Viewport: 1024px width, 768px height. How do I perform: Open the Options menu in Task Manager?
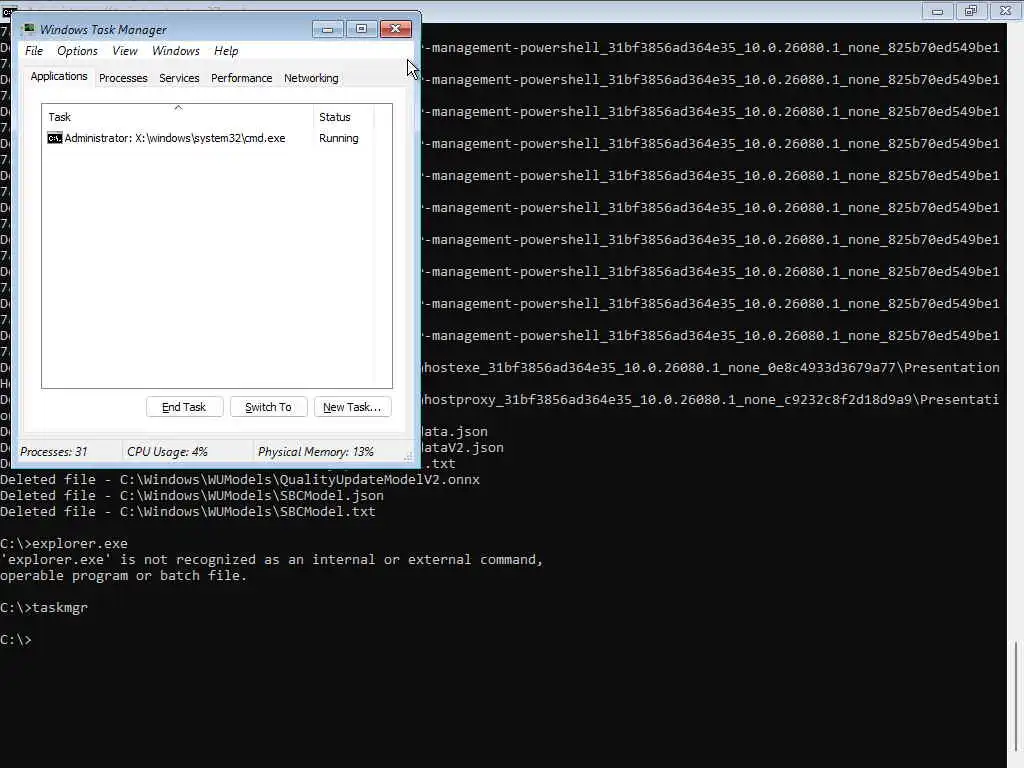(x=77, y=51)
